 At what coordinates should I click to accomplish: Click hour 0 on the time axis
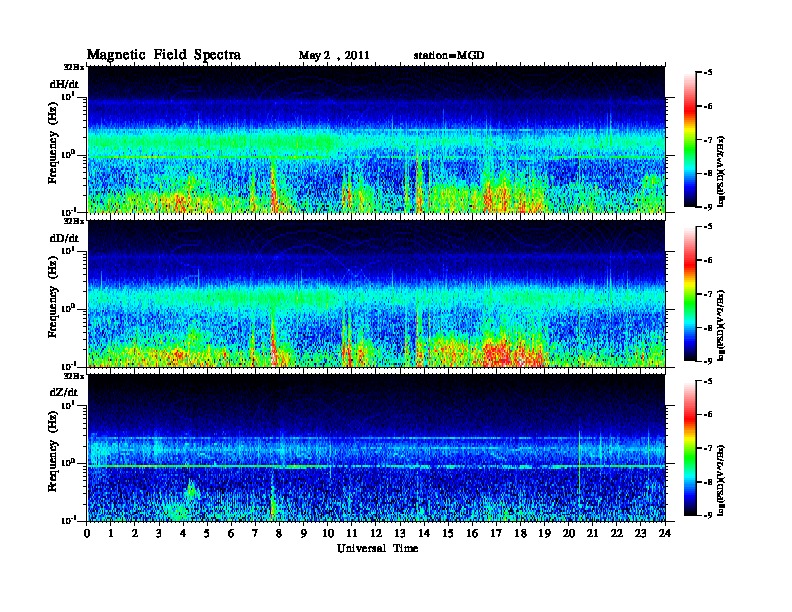click(x=87, y=533)
